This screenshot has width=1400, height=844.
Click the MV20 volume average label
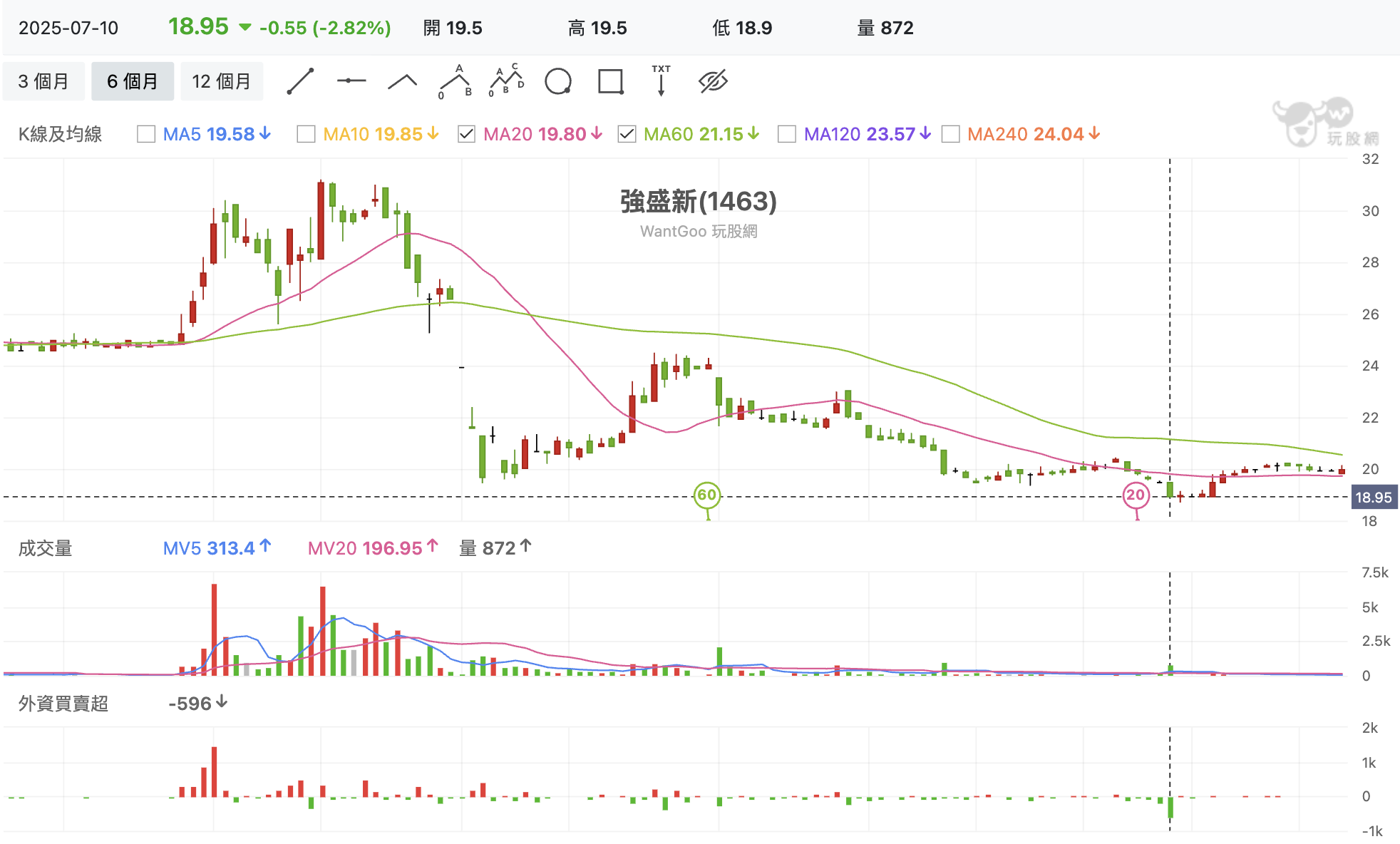tap(334, 548)
